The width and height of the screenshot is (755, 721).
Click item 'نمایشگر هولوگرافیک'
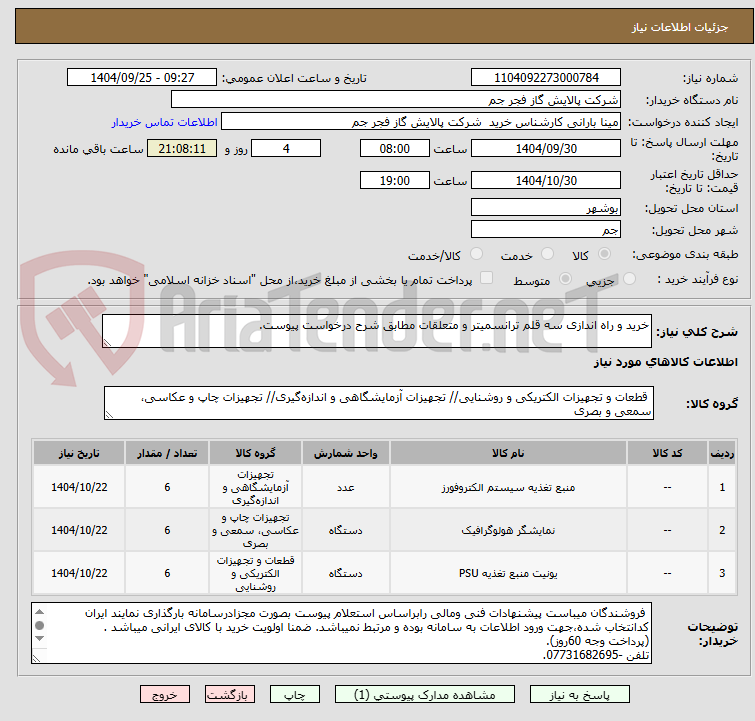tap(508, 530)
